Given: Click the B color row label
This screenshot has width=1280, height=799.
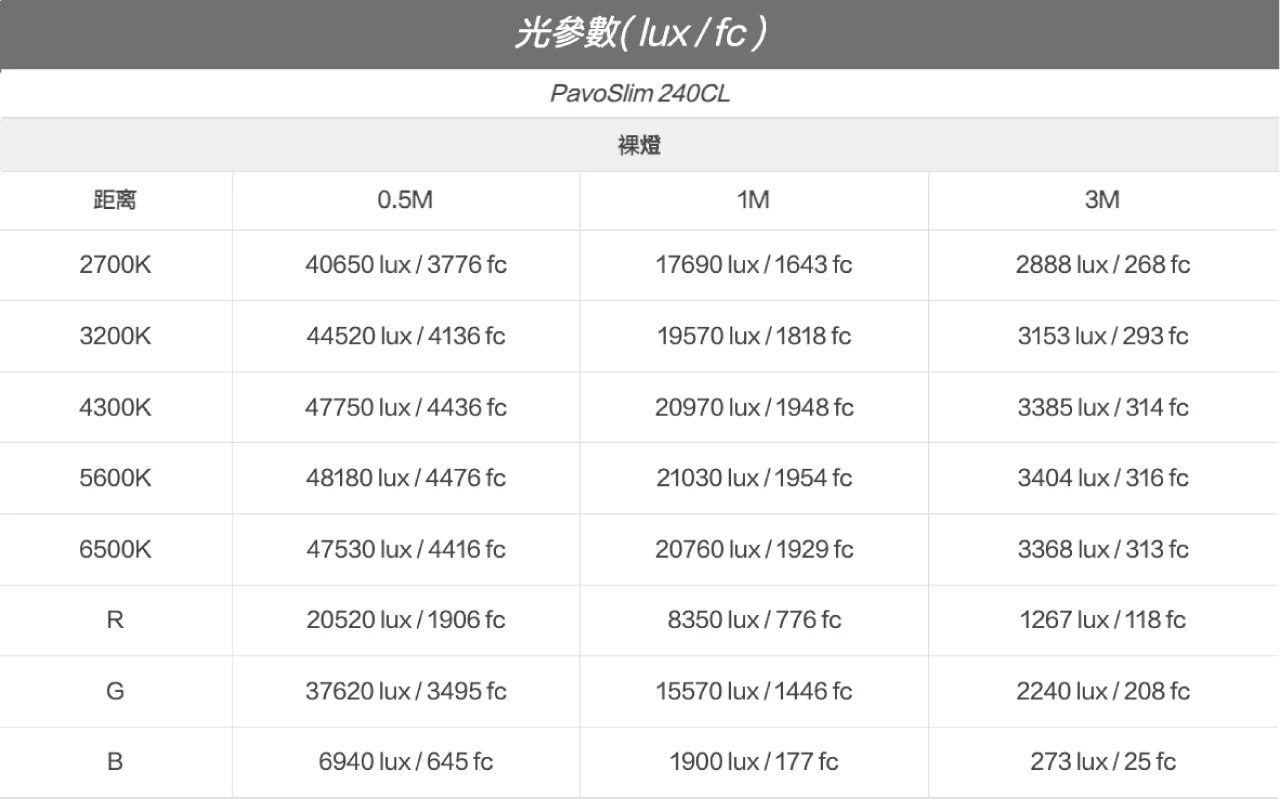Looking at the screenshot, I should 115,762.
